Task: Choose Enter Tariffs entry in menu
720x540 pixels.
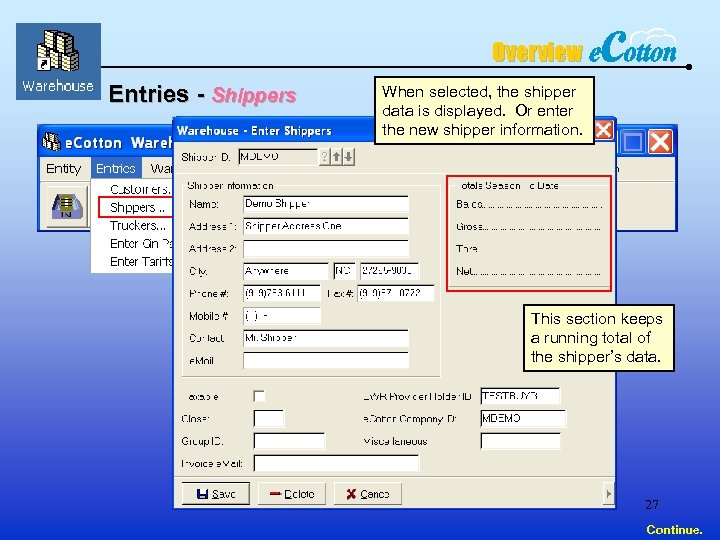Action: click(x=141, y=261)
